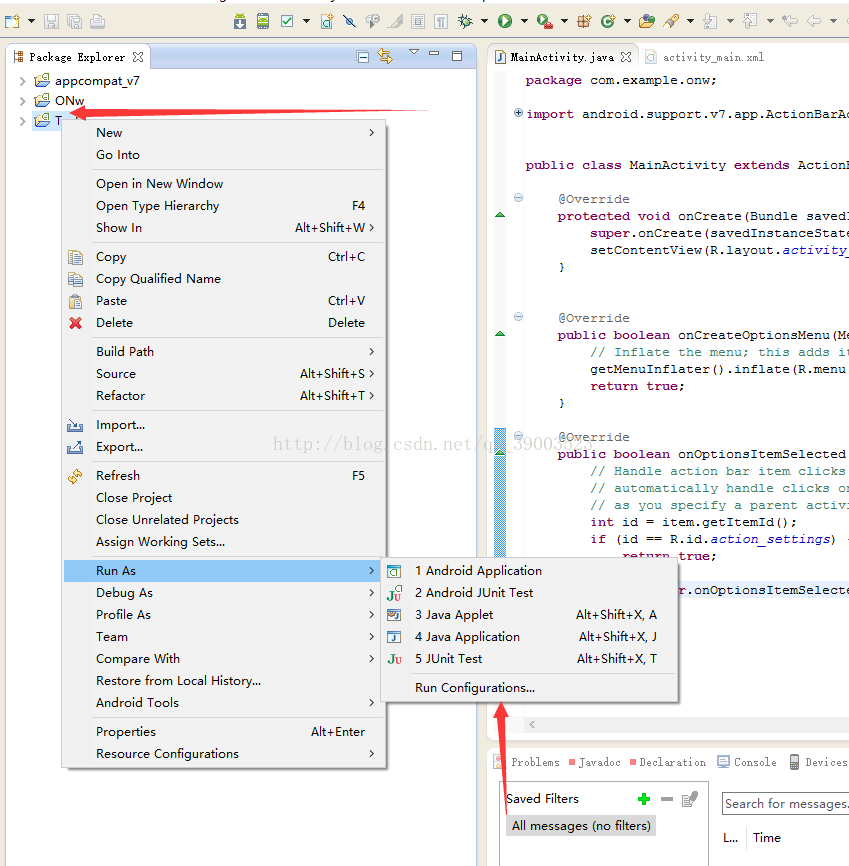Click the Search for messages field
Viewport: 849px width, 866px height.
785,804
